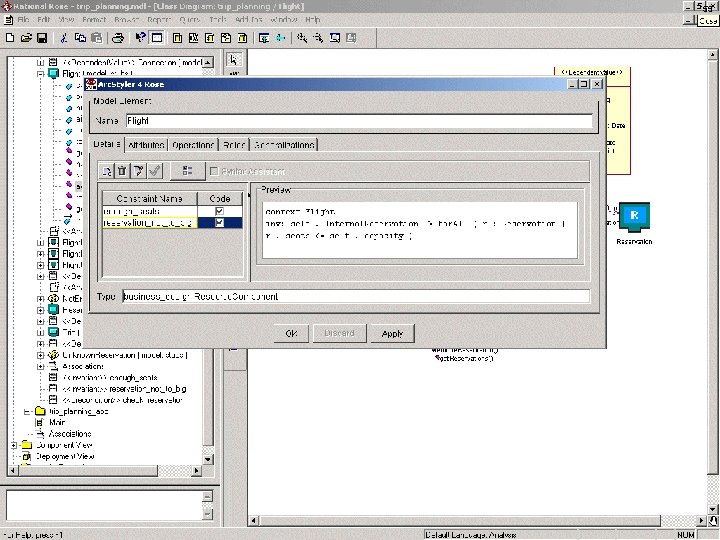The height and width of the screenshot is (540, 720).
Task: Click the Reservation class icon in diagram
Action: tap(634, 218)
